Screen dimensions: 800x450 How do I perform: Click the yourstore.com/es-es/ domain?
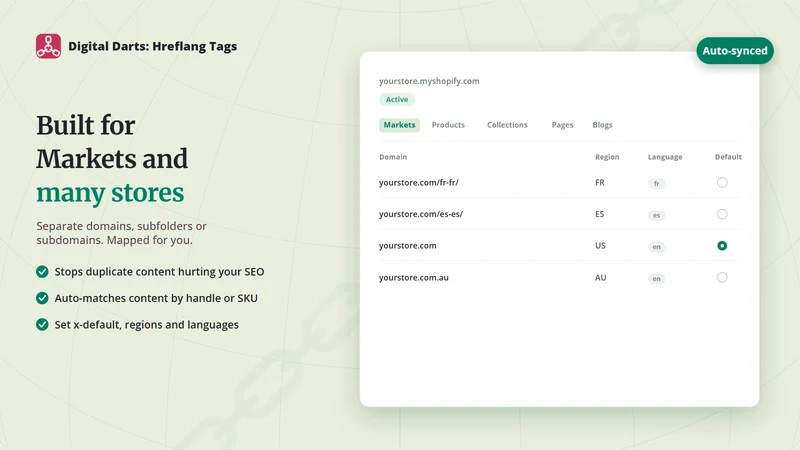click(x=421, y=214)
